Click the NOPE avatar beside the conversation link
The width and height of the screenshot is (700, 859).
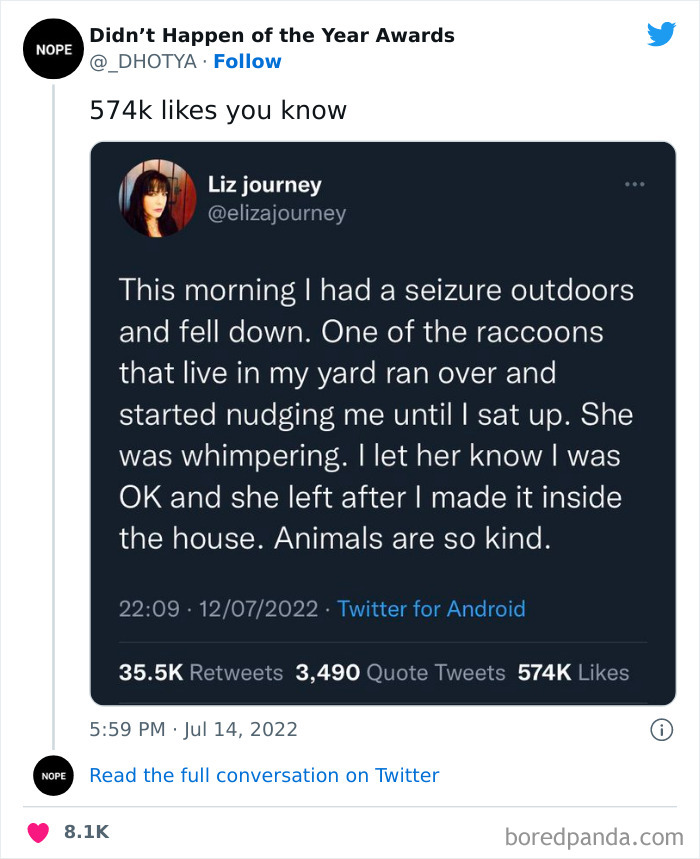[x=53, y=775]
